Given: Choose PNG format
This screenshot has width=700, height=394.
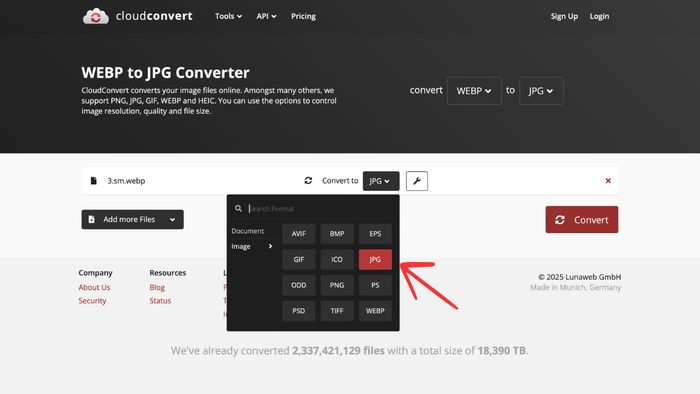Looking at the screenshot, I should point(337,285).
